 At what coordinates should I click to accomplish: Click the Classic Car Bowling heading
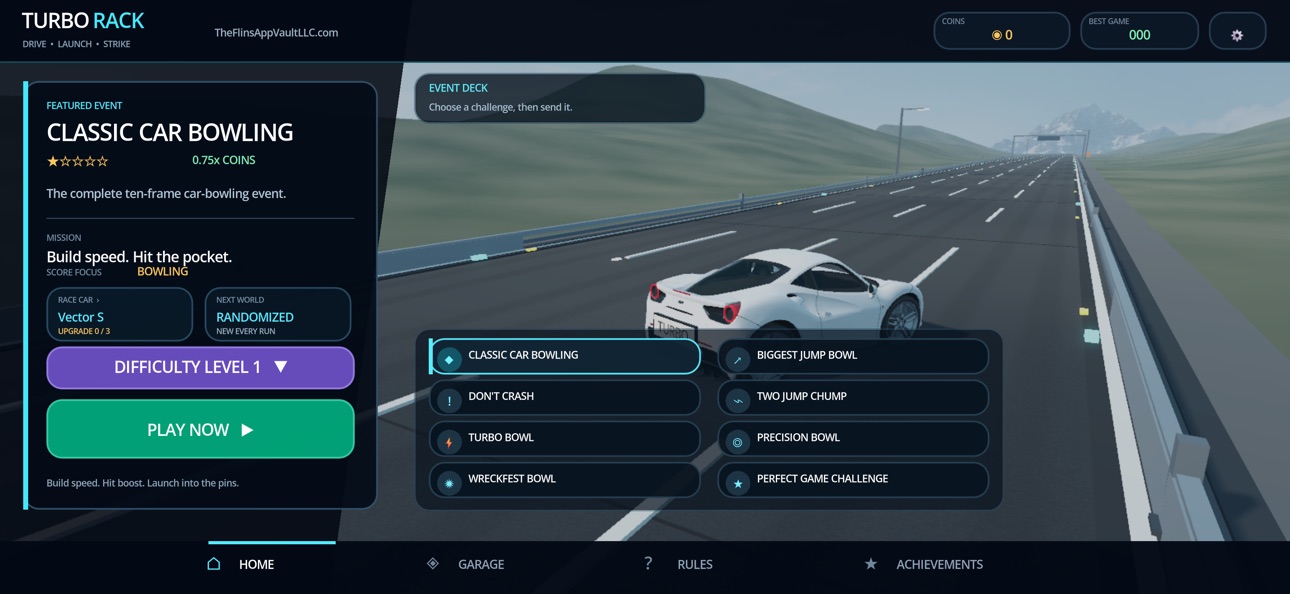point(170,132)
